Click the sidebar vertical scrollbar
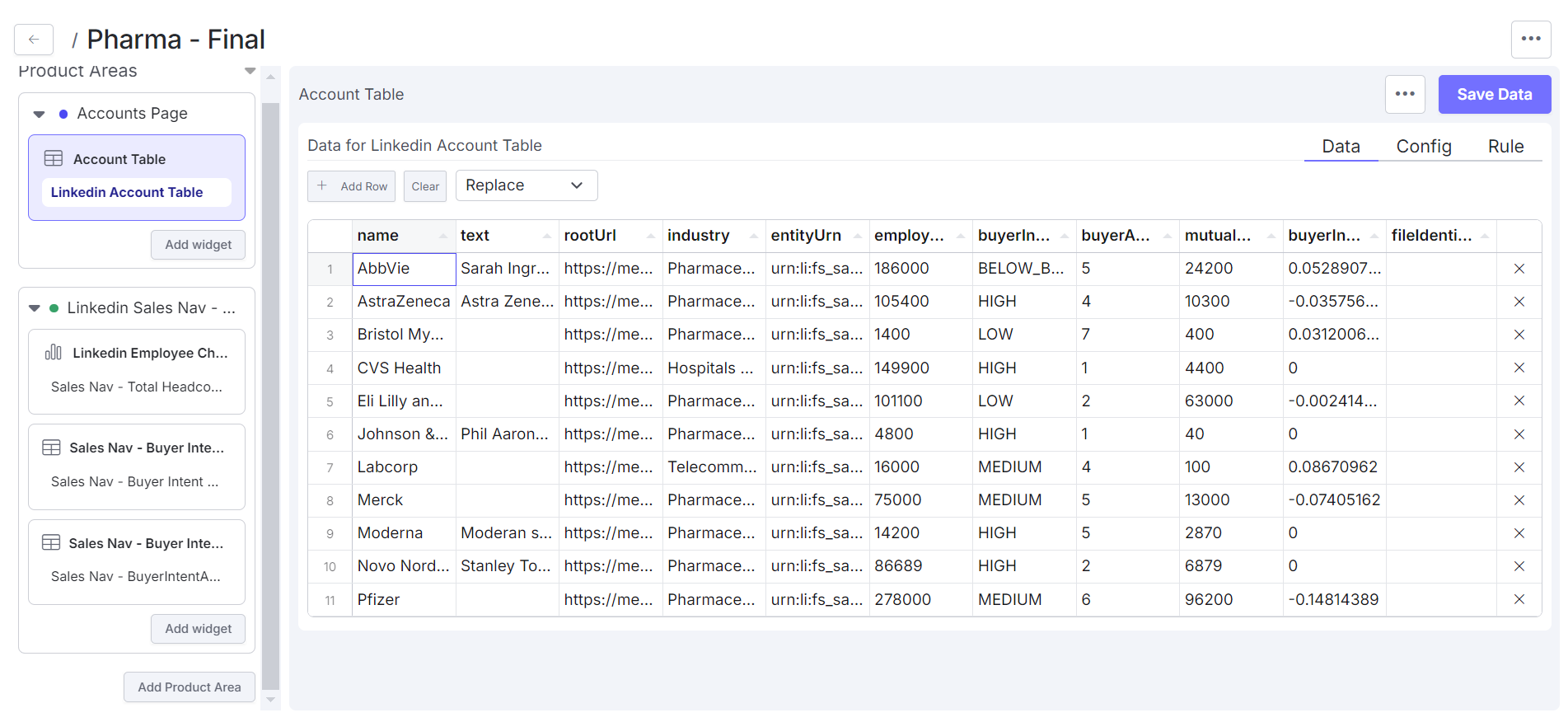Image resolution: width=1568 pixels, height=722 pixels. (x=270, y=396)
